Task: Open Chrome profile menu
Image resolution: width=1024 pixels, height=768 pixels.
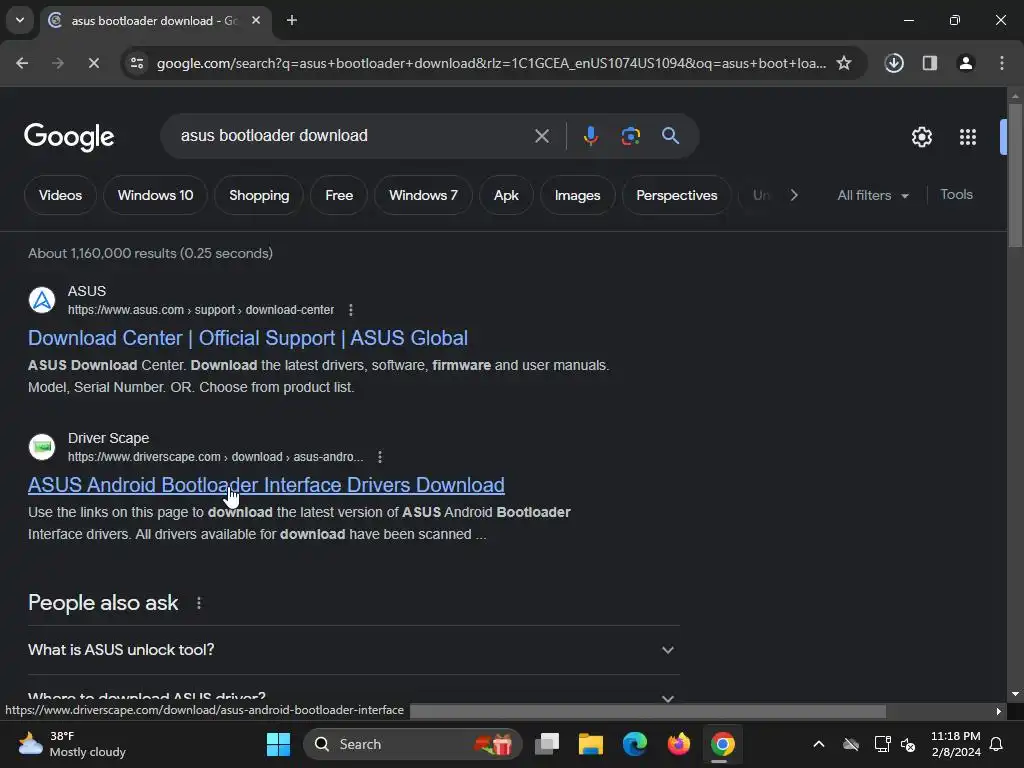Action: pos(966,63)
